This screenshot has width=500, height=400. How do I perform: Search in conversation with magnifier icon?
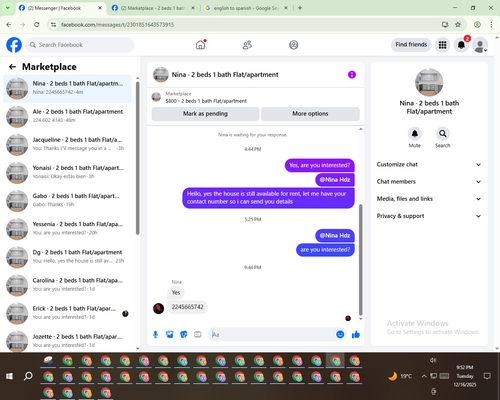[x=443, y=134]
